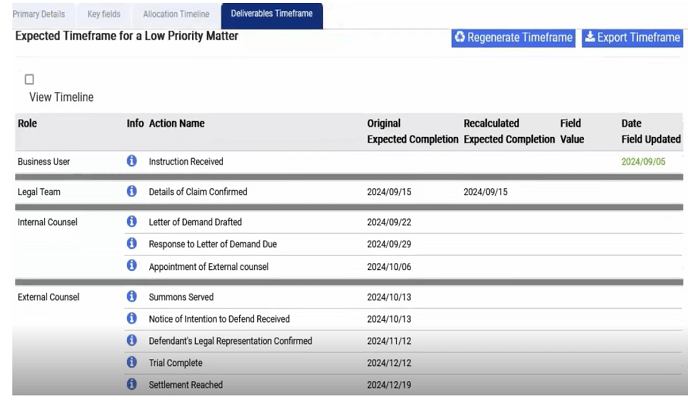Click the Regenerate Timeframe button

coord(513,38)
